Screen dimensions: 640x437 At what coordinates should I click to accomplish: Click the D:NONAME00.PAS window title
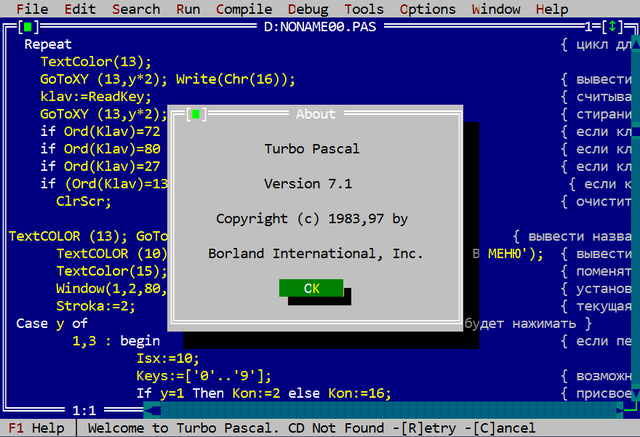coord(320,27)
